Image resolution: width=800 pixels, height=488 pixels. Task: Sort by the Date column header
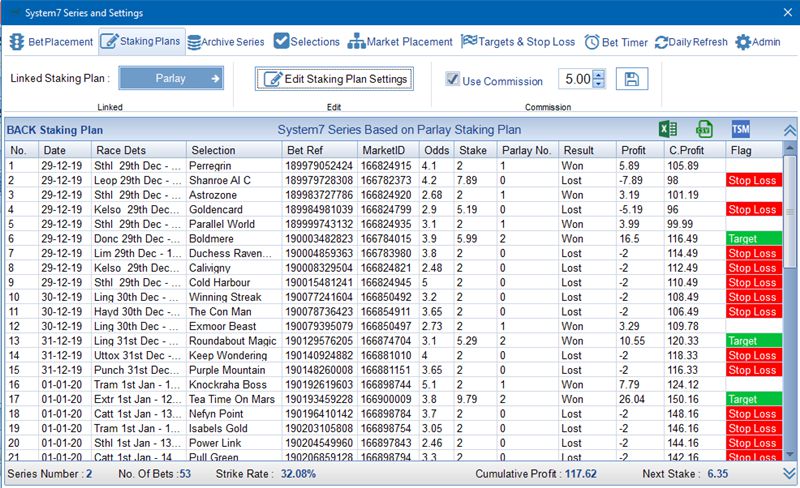coord(65,150)
